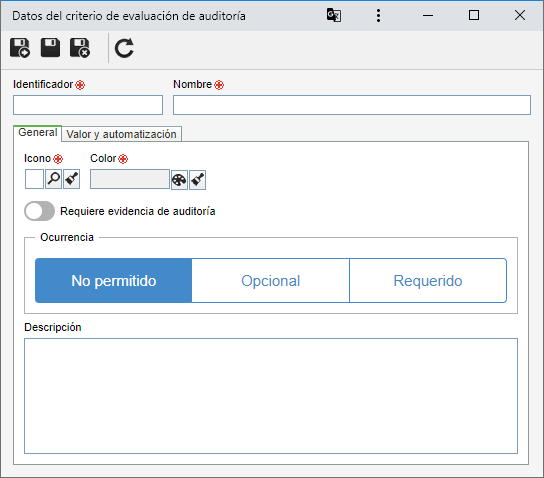544x478 pixels.
Task: Click the translate icon in the title bar
Action: click(x=334, y=15)
